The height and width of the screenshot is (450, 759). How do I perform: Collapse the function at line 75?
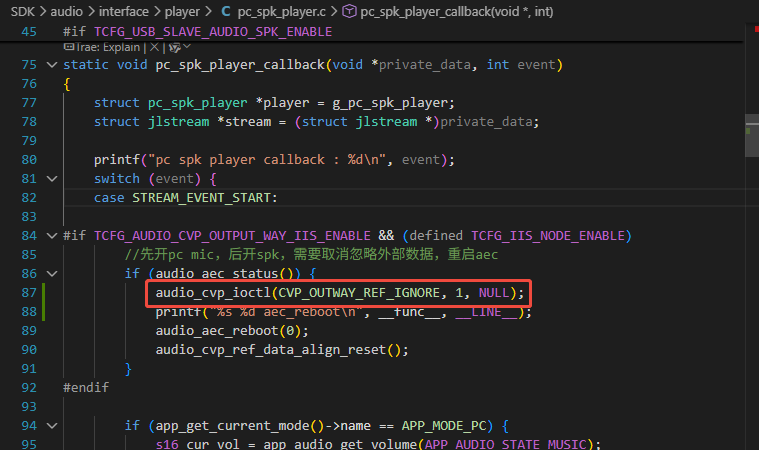click(x=52, y=64)
